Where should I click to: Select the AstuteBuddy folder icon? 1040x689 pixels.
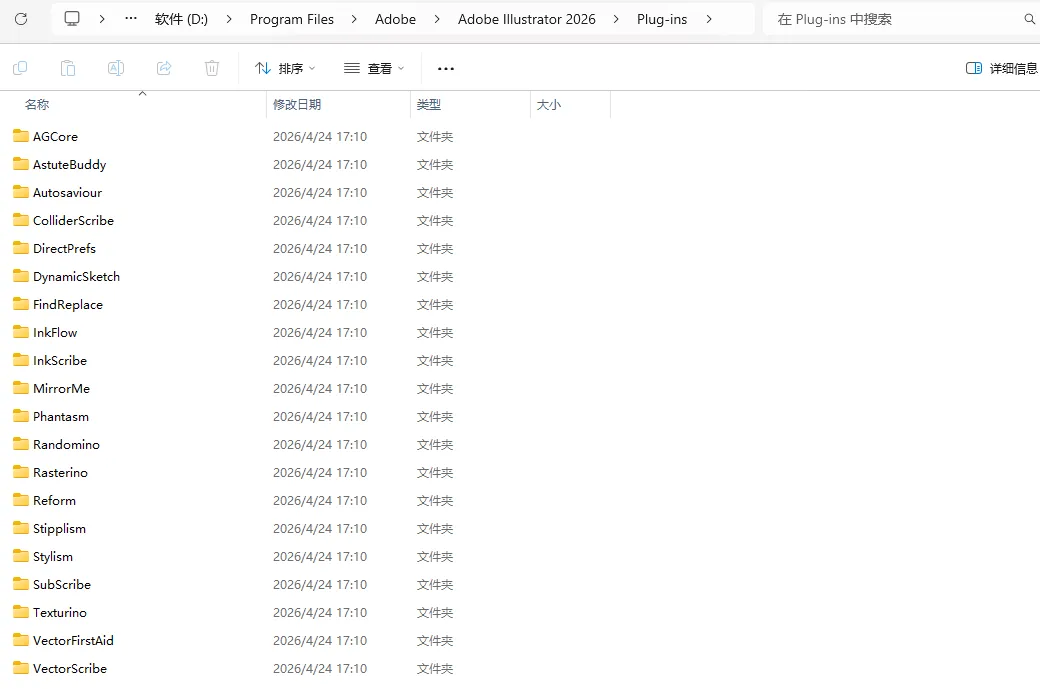(x=21, y=164)
